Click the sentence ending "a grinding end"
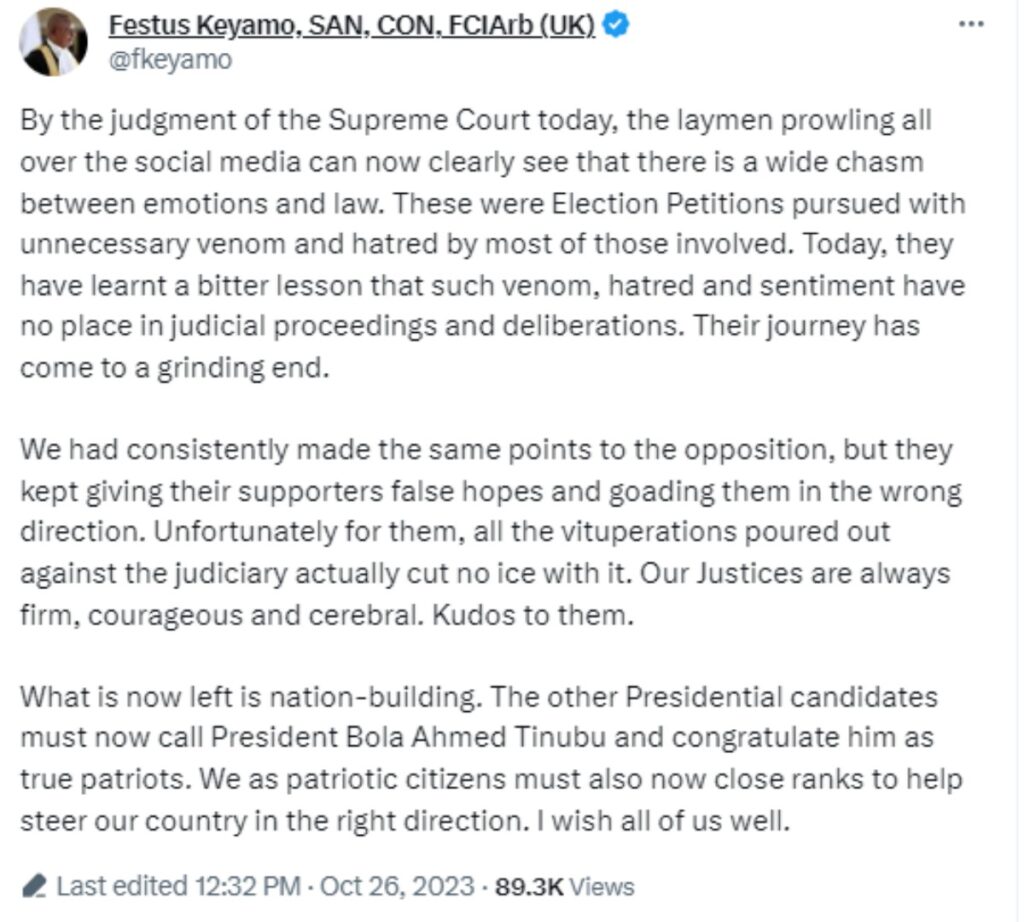The image size is (1024, 922). coord(172,367)
